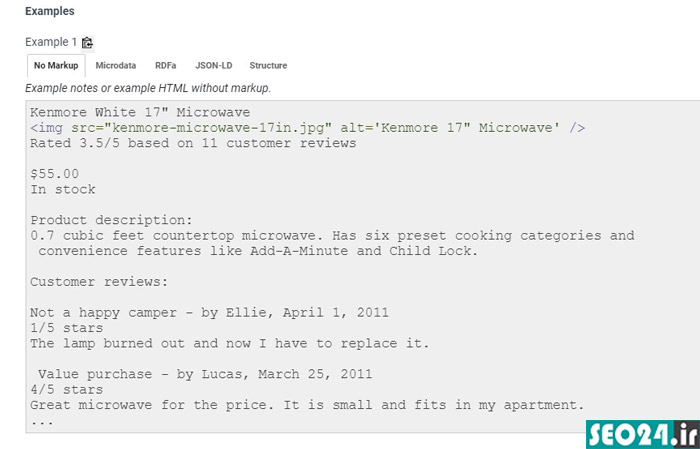Viewport: 700px width, 449px height.
Task: Click the Customer reviews: line
Action: (x=99, y=282)
